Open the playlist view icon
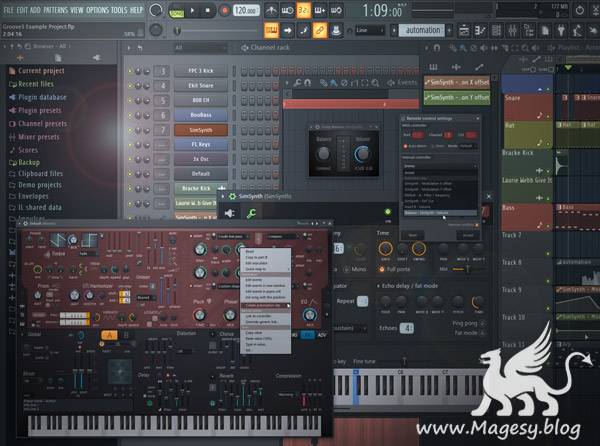Image resolution: width=600 pixels, height=446 pixels. pos(464,30)
